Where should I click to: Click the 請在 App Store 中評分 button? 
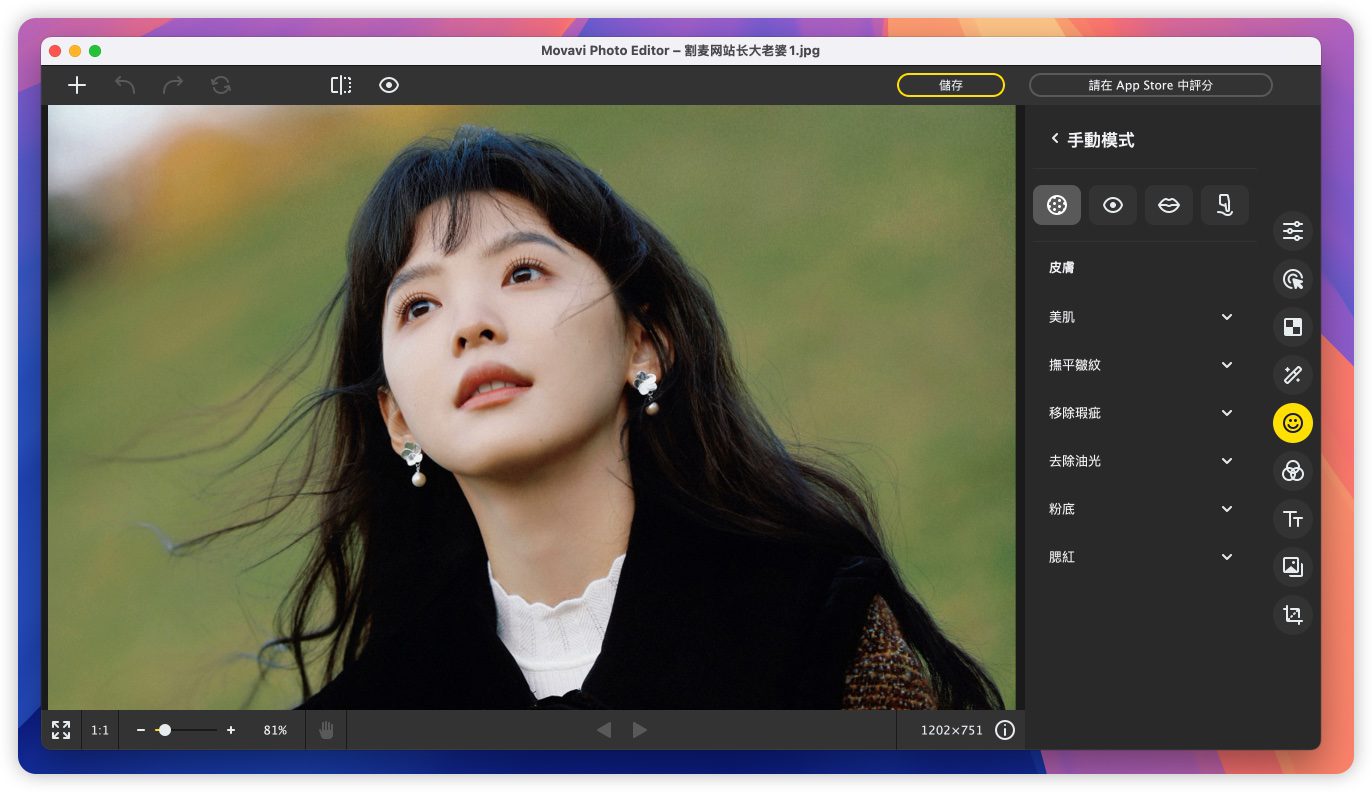click(1150, 85)
